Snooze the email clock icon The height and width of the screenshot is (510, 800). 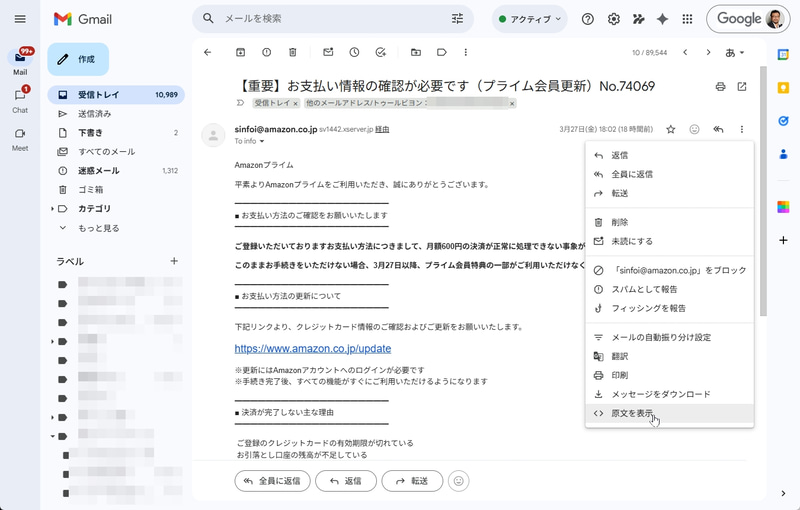pos(354,52)
